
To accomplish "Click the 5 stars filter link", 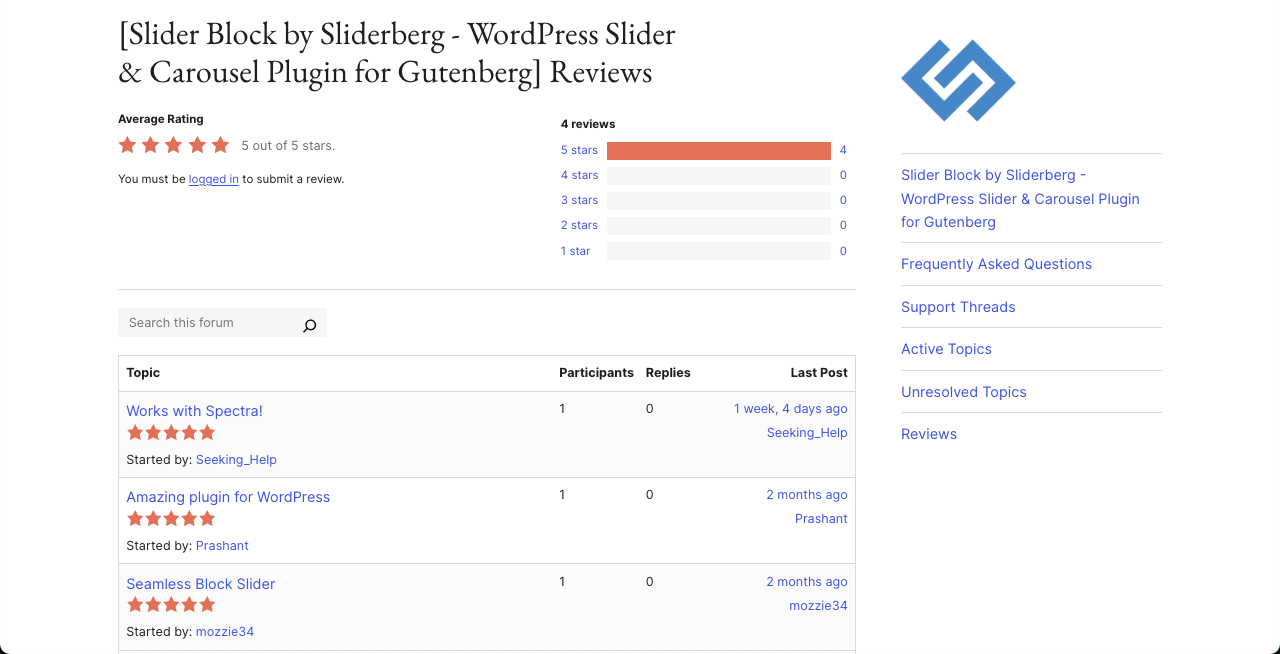I will [579, 149].
